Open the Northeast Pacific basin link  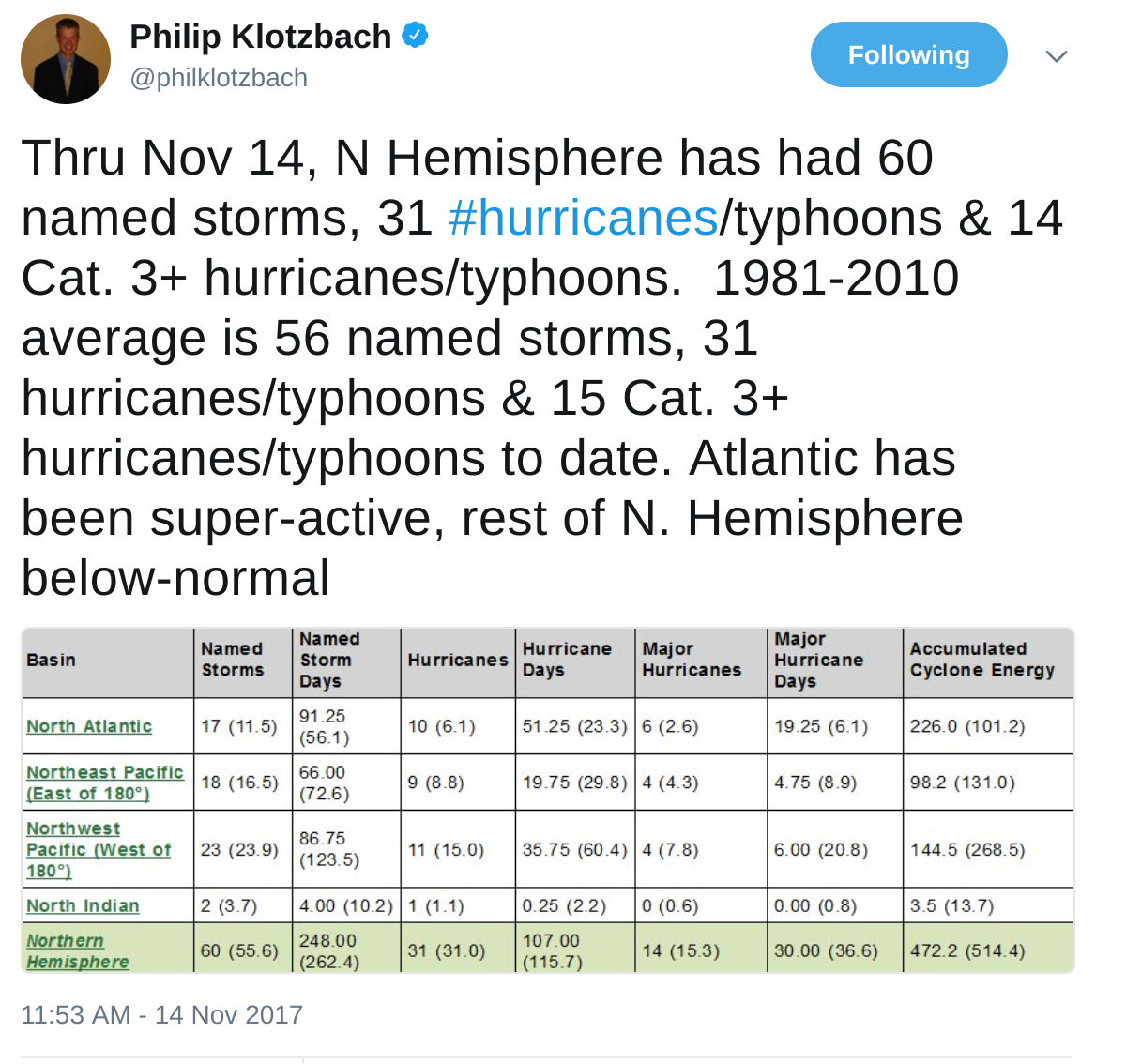[105, 783]
